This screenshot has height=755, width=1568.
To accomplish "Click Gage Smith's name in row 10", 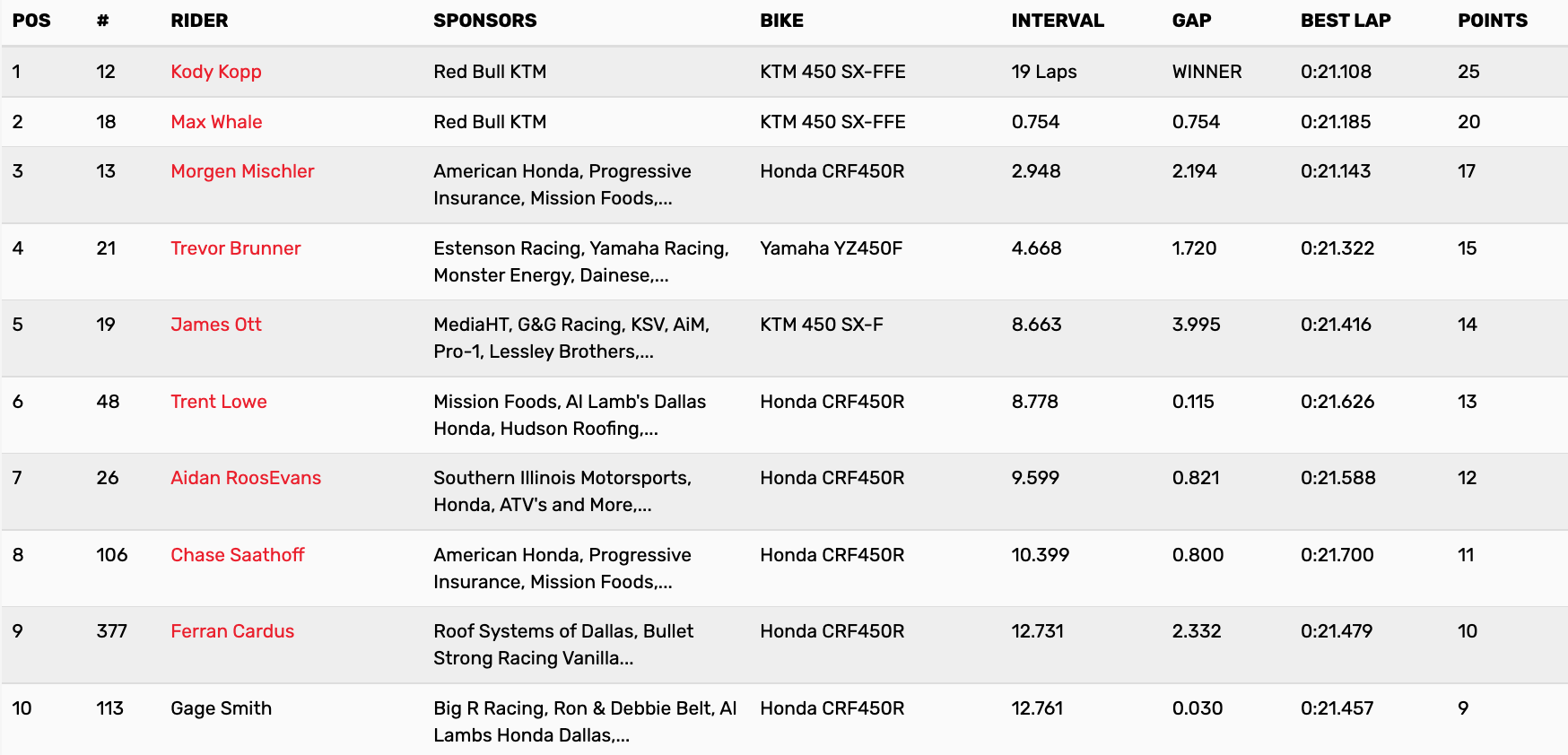I will click(x=221, y=708).
